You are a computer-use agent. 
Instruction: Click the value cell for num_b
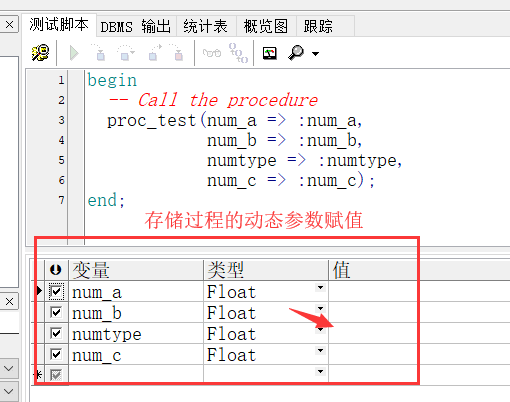tap(419, 312)
